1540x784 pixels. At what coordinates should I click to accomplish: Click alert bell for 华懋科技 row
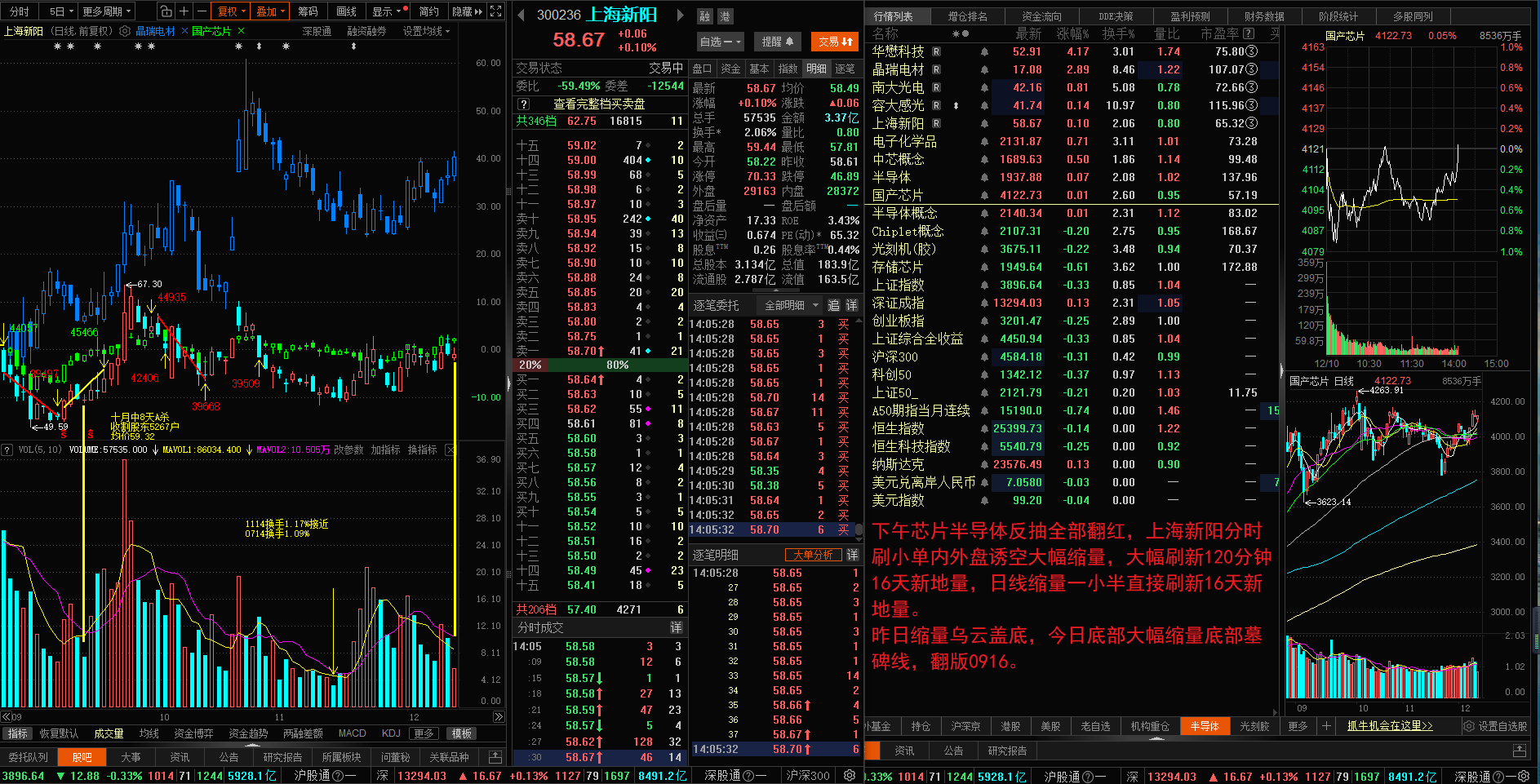pyautogui.click(x=984, y=51)
